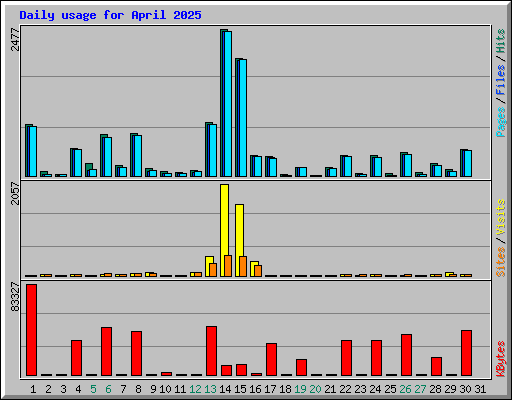Click the 'Visits' legend label
512x400 pixels.
pyautogui.click(x=500, y=217)
